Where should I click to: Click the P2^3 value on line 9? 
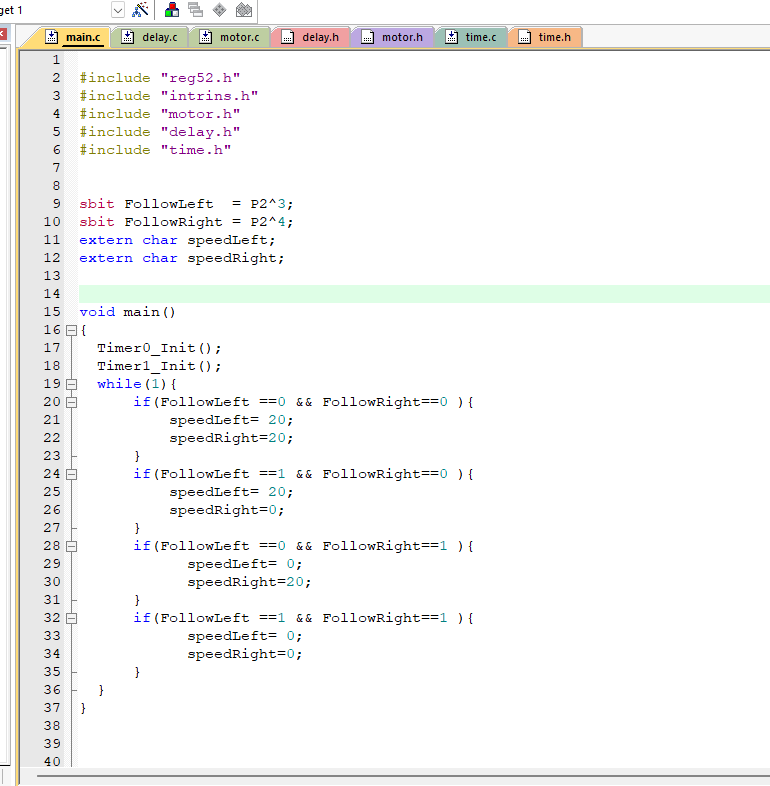(x=268, y=204)
